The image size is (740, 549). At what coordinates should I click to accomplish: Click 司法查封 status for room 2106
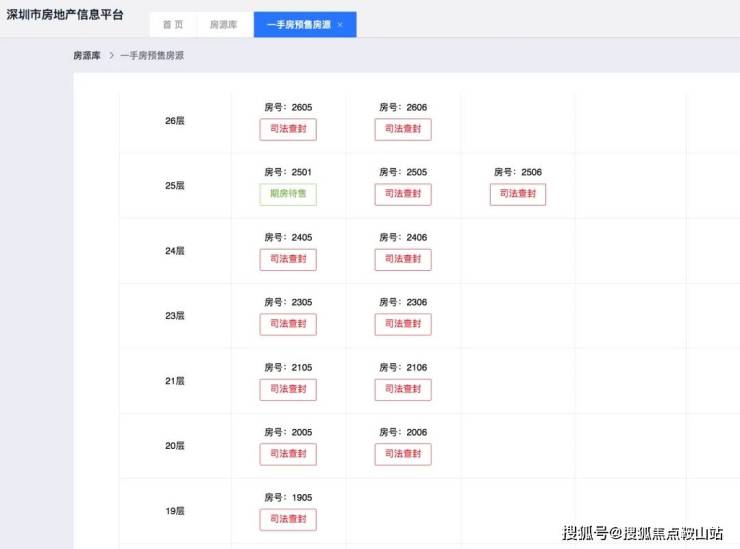point(403,389)
